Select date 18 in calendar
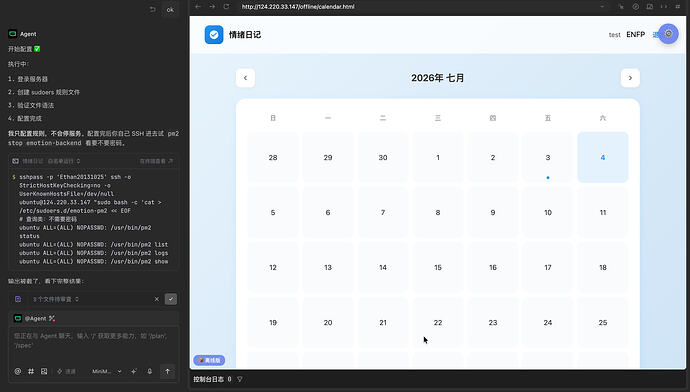Viewport: 690px width, 392px height. (x=602, y=267)
